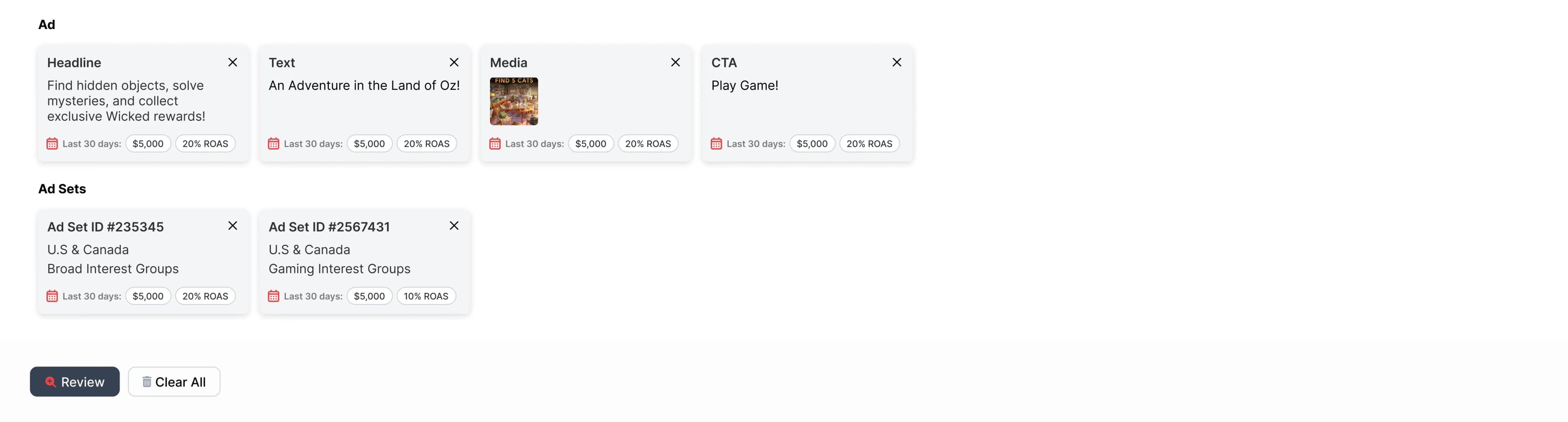Click the trash icon in the Clear All button
Image resolution: width=1568 pixels, height=422 pixels.
click(146, 381)
